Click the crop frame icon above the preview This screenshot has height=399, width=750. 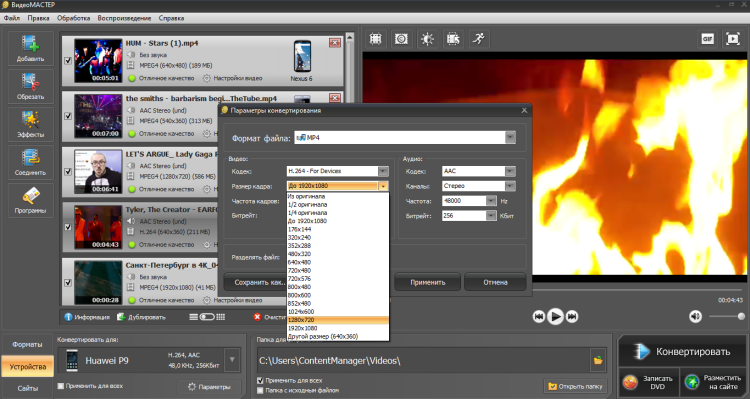[x=375, y=39]
